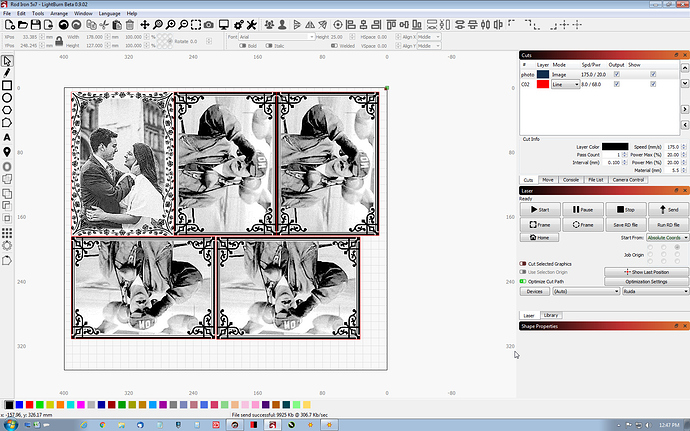Click the Undo circular arrow icon
The width and height of the screenshot is (690, 431).
click(x=64, y=25)
